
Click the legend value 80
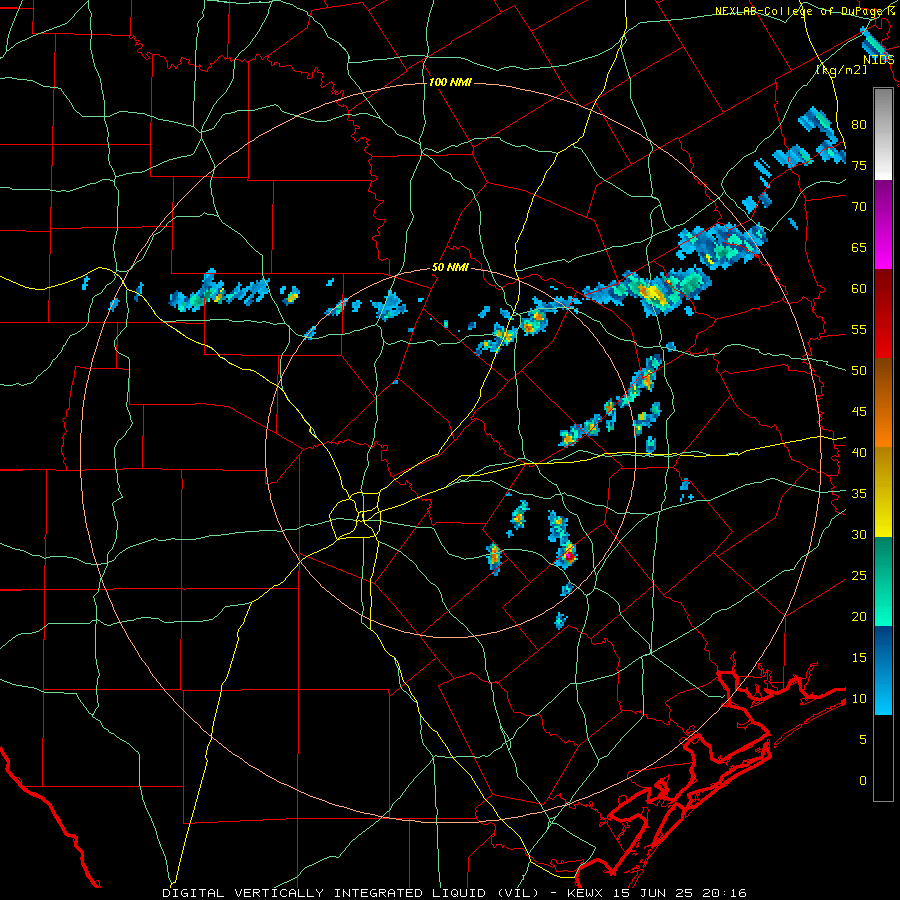[859, 125]
